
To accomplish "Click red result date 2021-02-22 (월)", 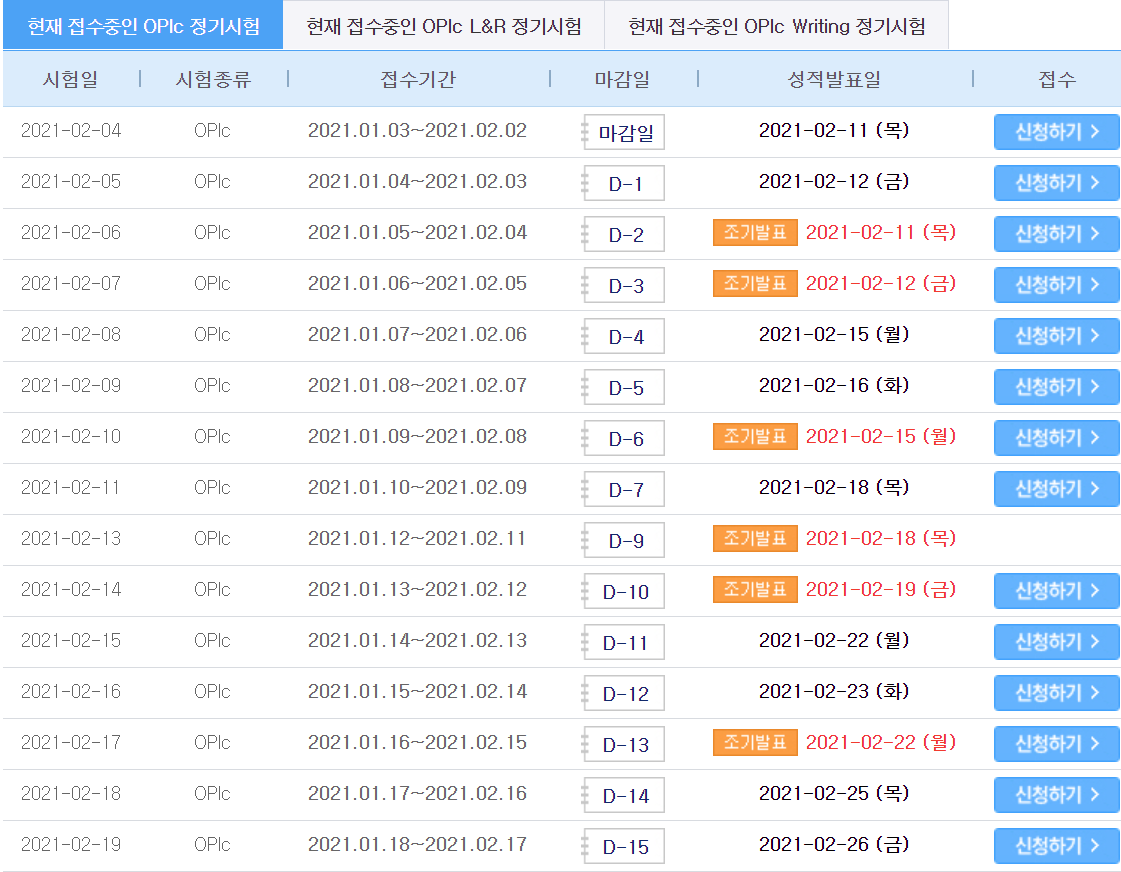I will click(x=881, y=743).
